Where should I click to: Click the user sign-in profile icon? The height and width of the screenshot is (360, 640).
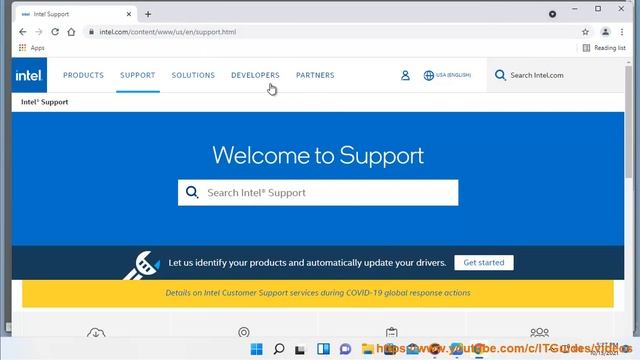tap(405, 75)
